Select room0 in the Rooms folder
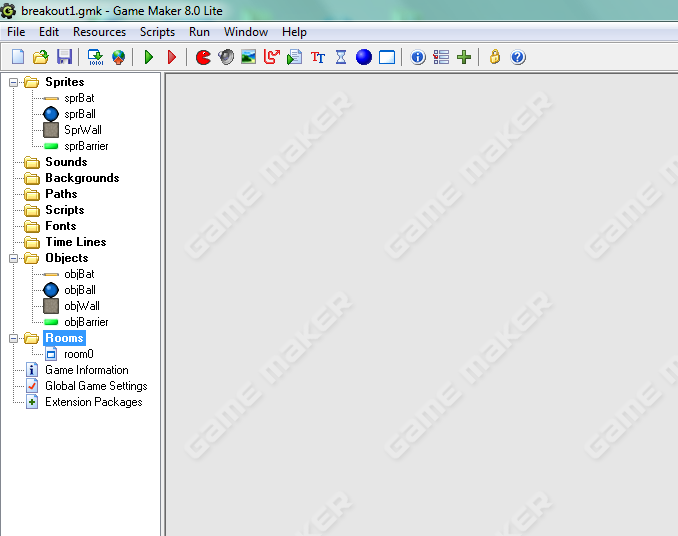This screenshot has width=678, height=536. pyautogui.click(x=79, y=354)
